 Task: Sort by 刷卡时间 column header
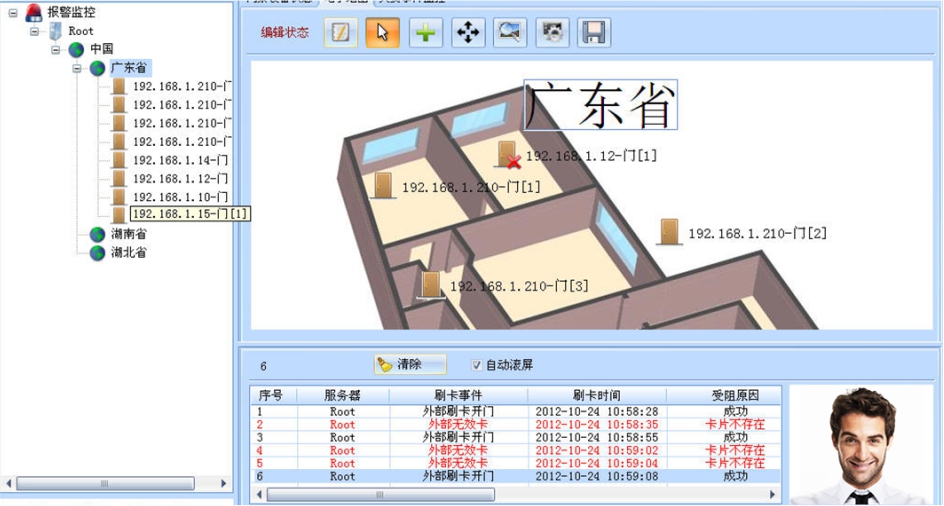(x=597, y=396)
